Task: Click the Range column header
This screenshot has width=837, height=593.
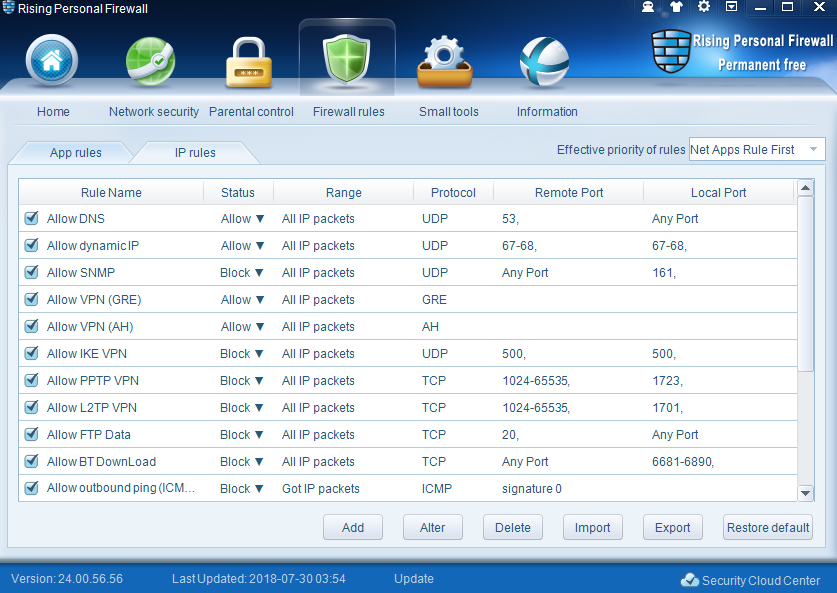Action: (x=344, y=193)
